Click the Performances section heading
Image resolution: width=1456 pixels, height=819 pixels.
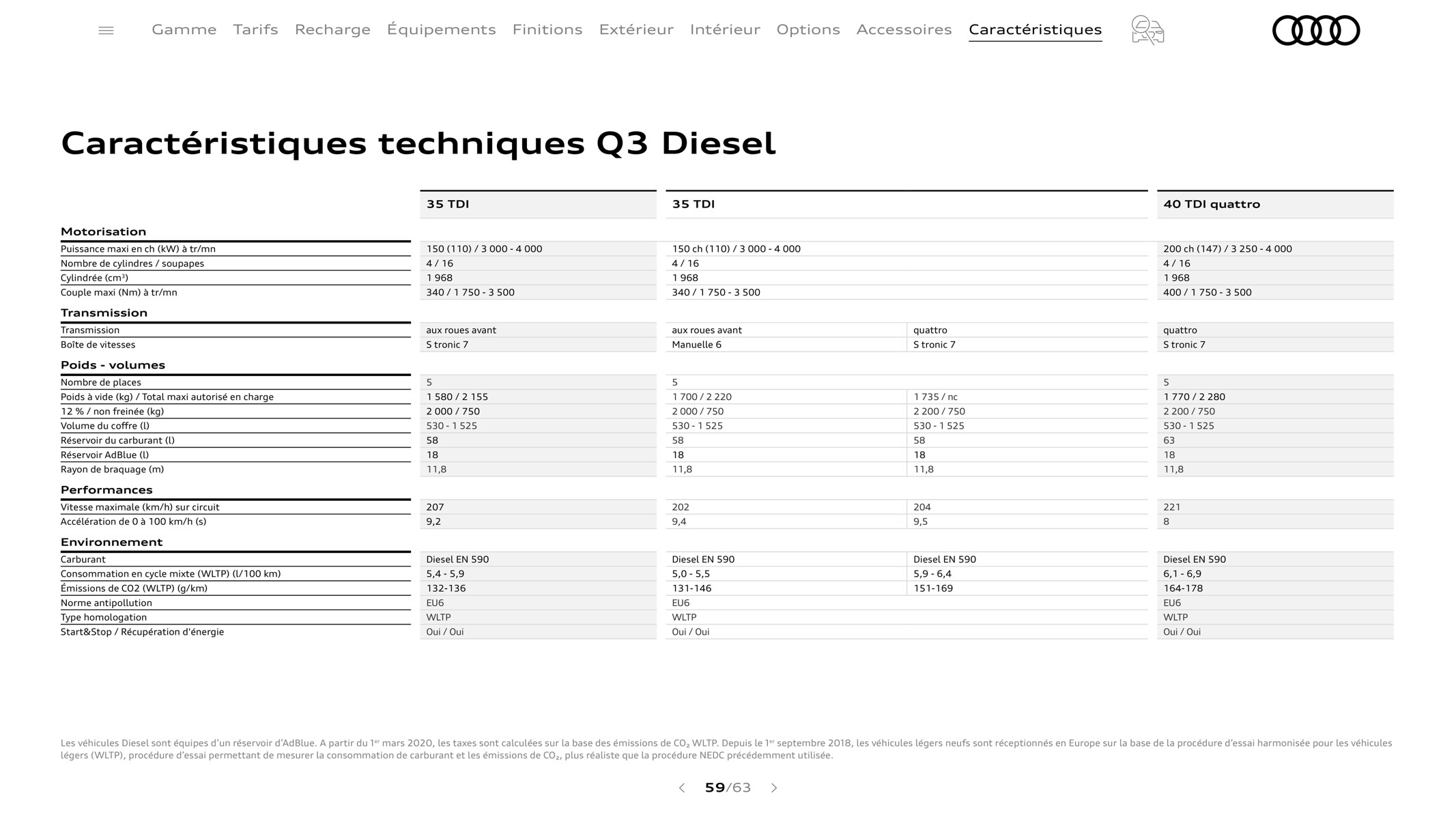click(x=106, y=489)
